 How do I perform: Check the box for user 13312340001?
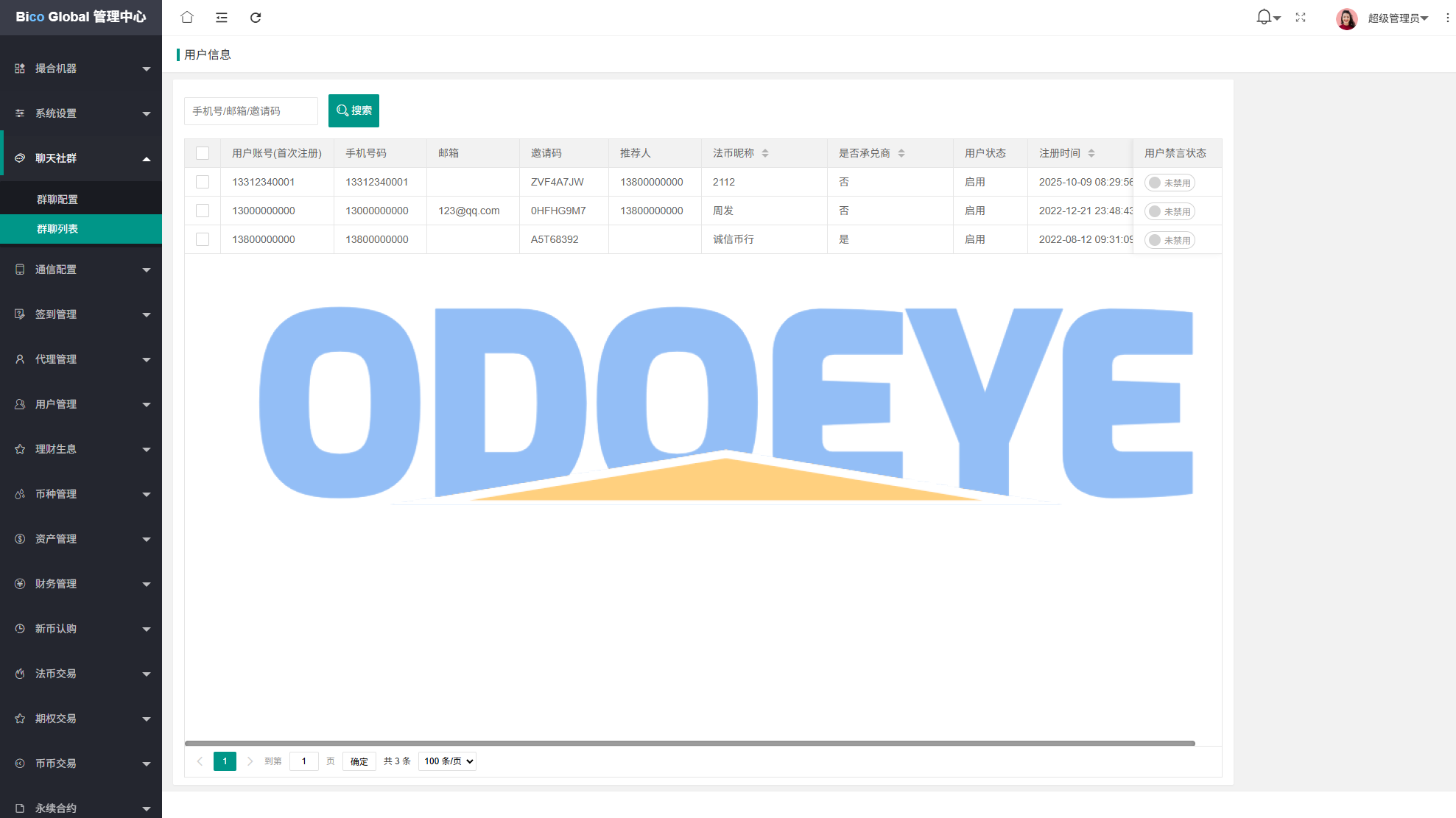(203, 182)
